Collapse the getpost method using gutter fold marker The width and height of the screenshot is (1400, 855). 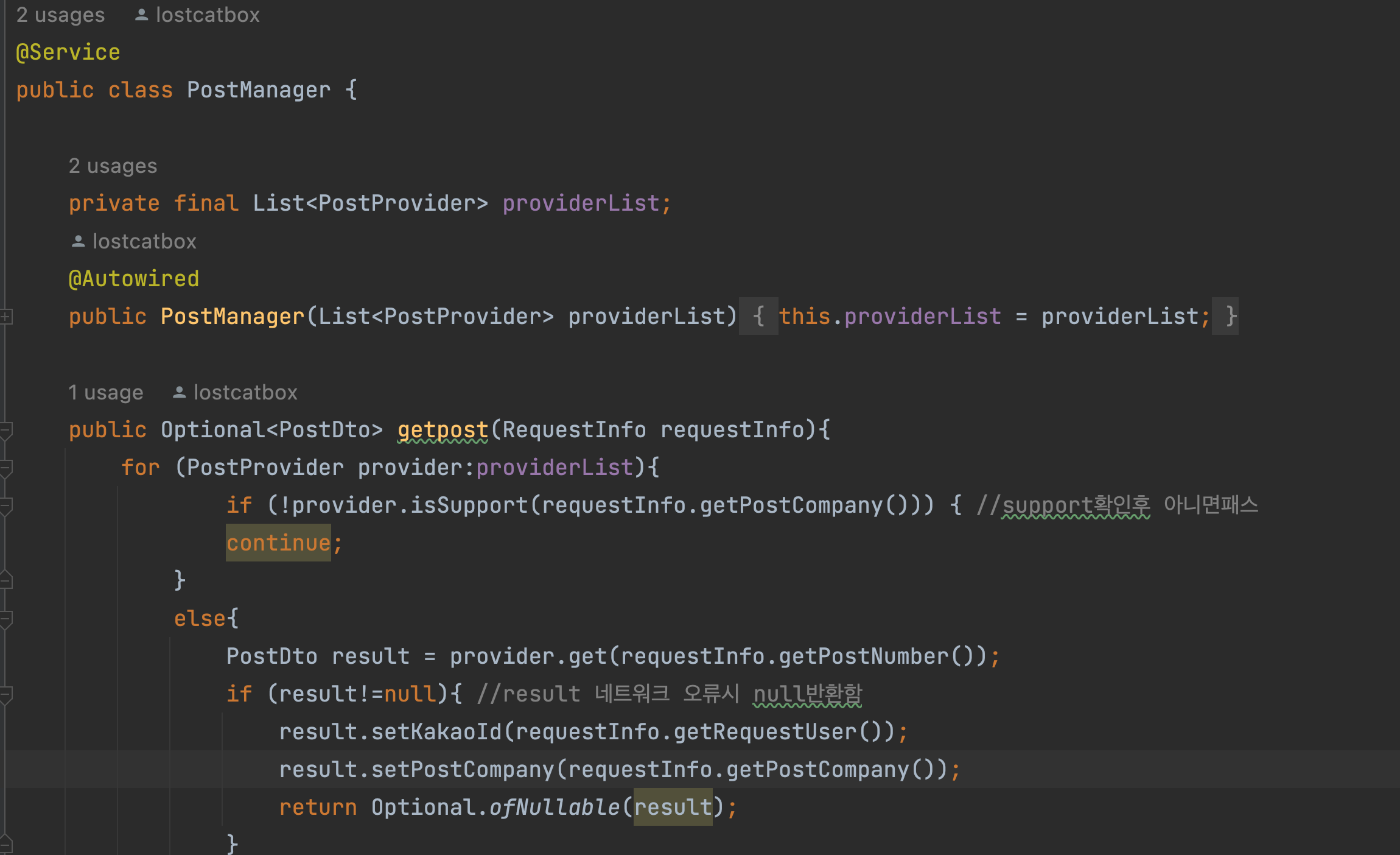(5, 431)
